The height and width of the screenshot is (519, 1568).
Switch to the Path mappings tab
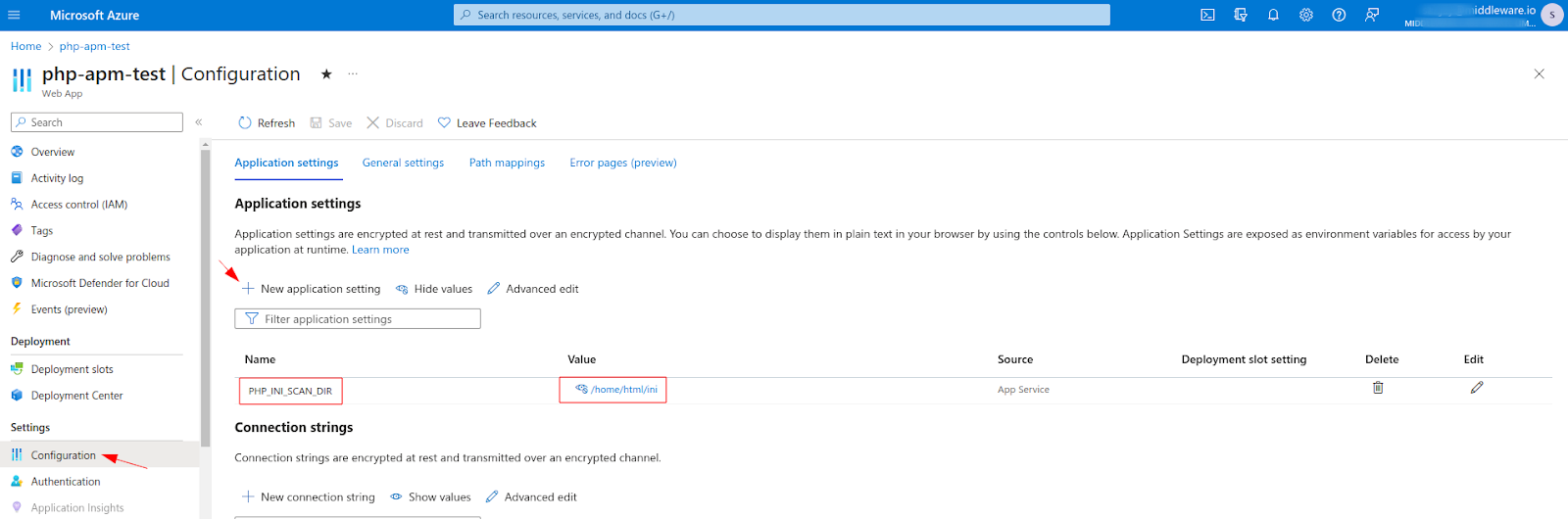507,163
